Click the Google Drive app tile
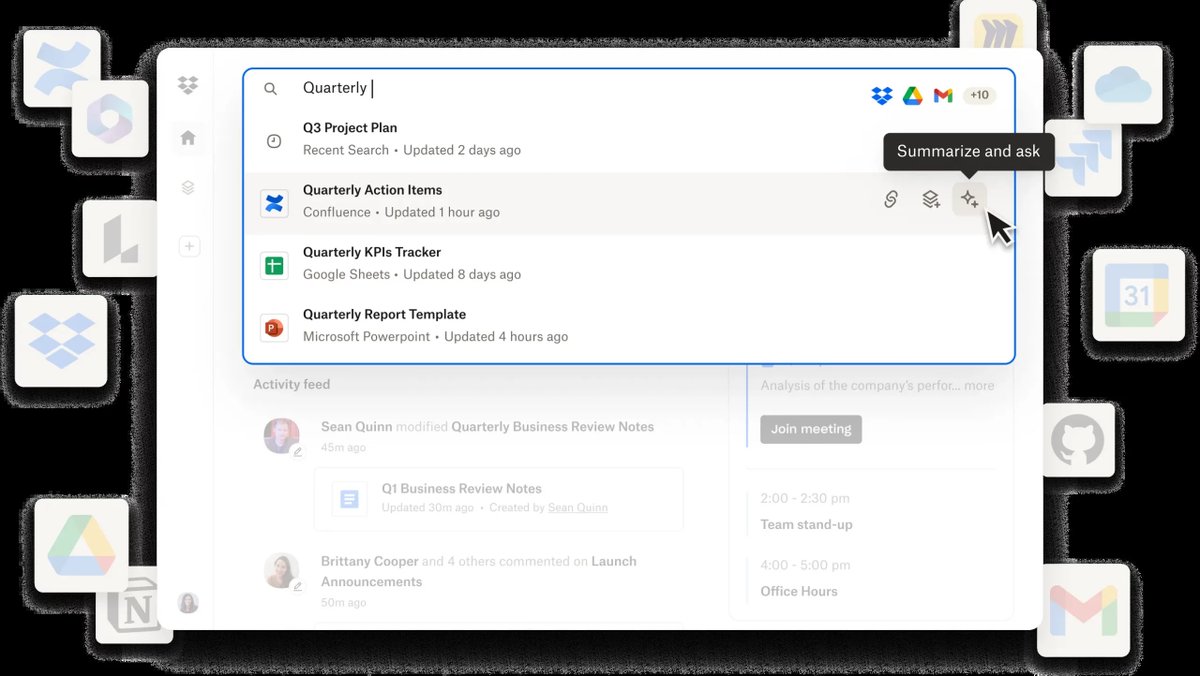The height and width of the screenshot is (676, 1200). click(x=82, y=545)
